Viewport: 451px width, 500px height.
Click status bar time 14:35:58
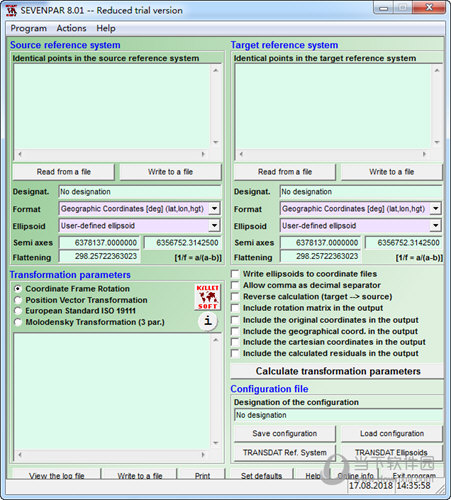(414, 486)
